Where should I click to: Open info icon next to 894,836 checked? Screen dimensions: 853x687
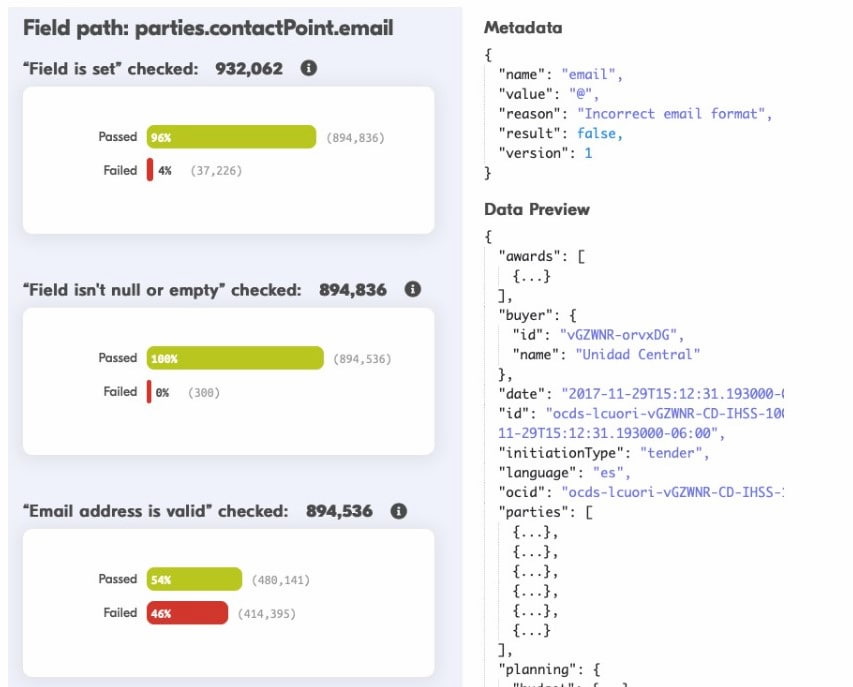(x=412, y=290)
